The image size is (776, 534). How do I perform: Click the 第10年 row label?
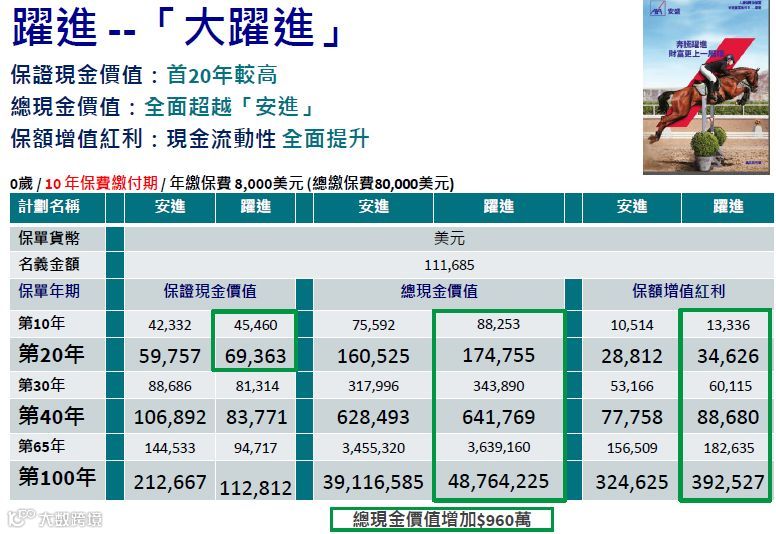click(x=42, y=324)
